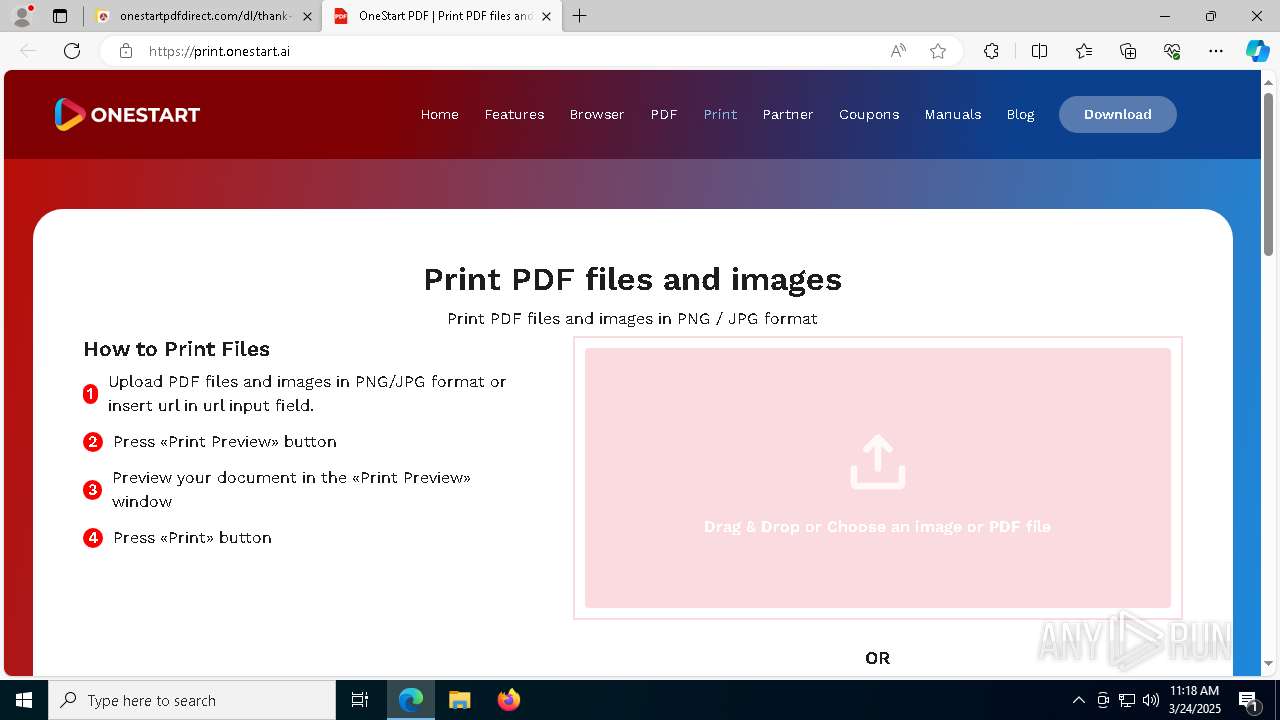Click the scrollbar down arrow
The image size is (1280, 720).
tap(1269, 663)
